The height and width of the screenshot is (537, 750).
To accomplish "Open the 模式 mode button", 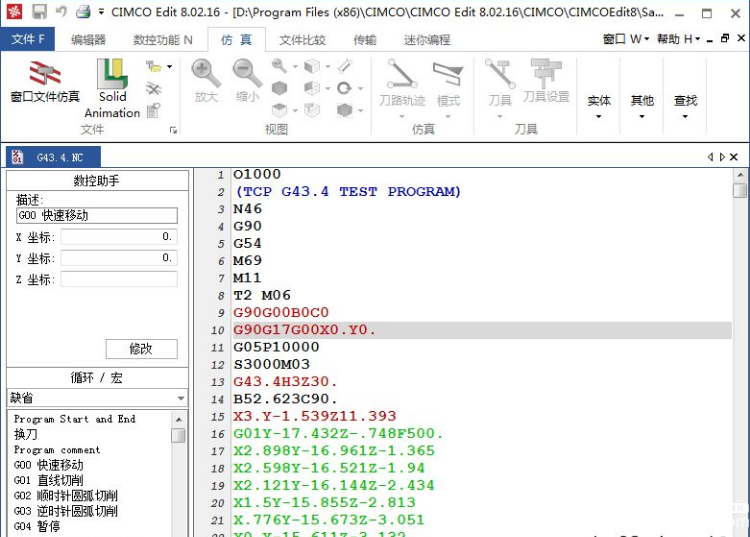I will 448,88.
